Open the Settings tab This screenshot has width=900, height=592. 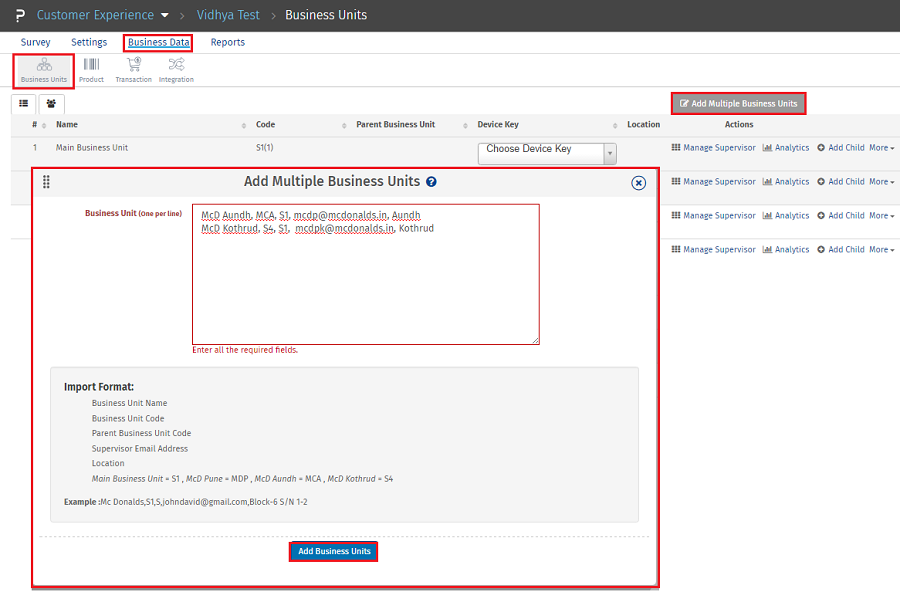(x=89, y=42)
